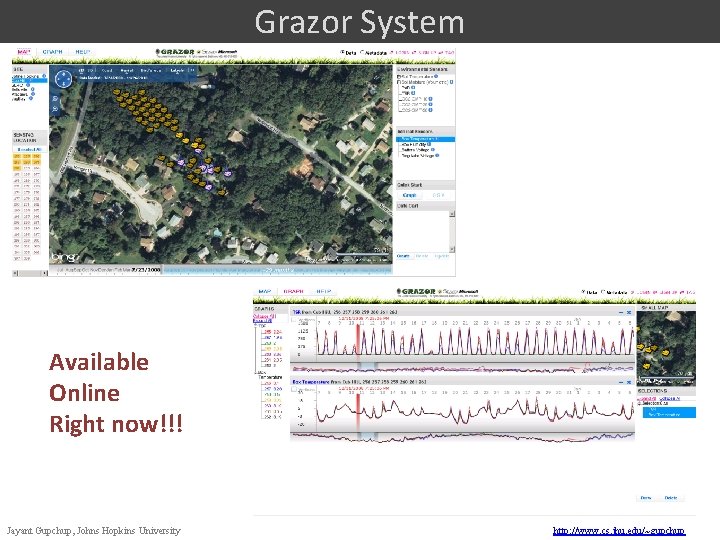Screen dimensions: 720x540
Task: Click info icon next to Soil Temperature
Action: [436, 76]
